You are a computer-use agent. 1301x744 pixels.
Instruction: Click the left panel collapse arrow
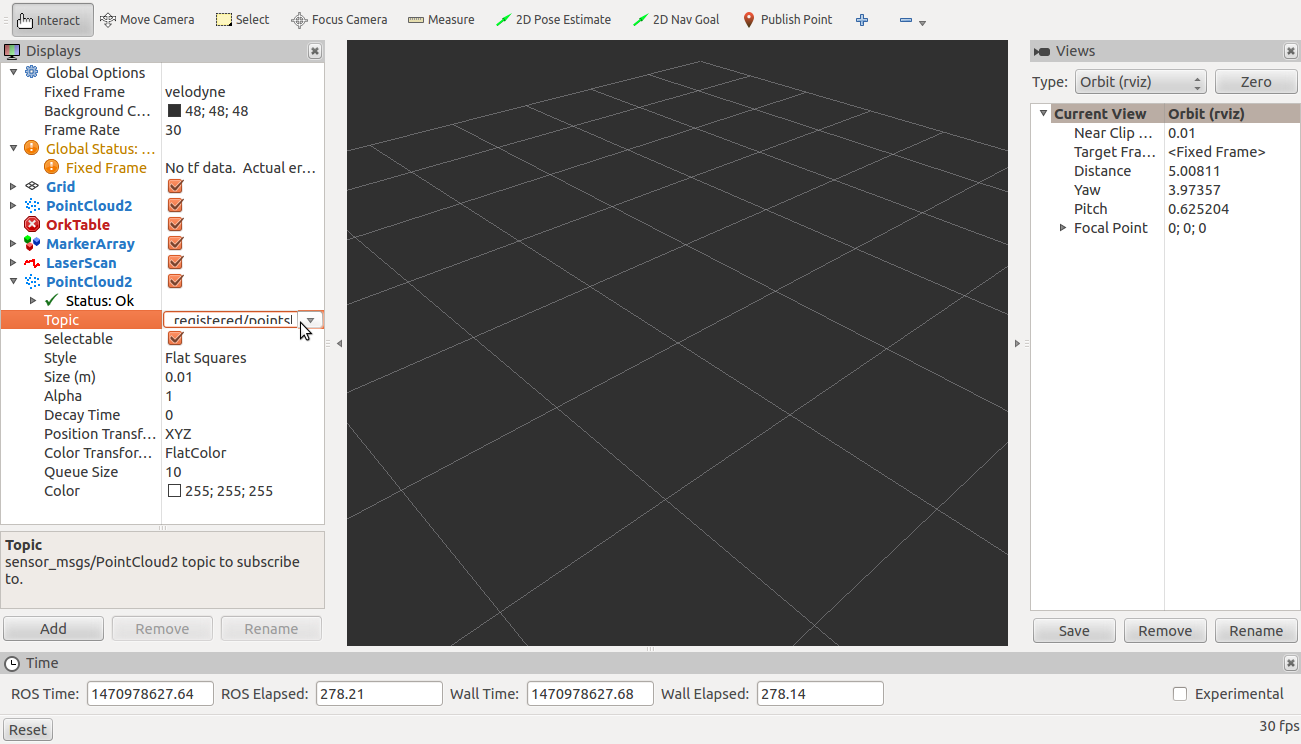point(339,343)
